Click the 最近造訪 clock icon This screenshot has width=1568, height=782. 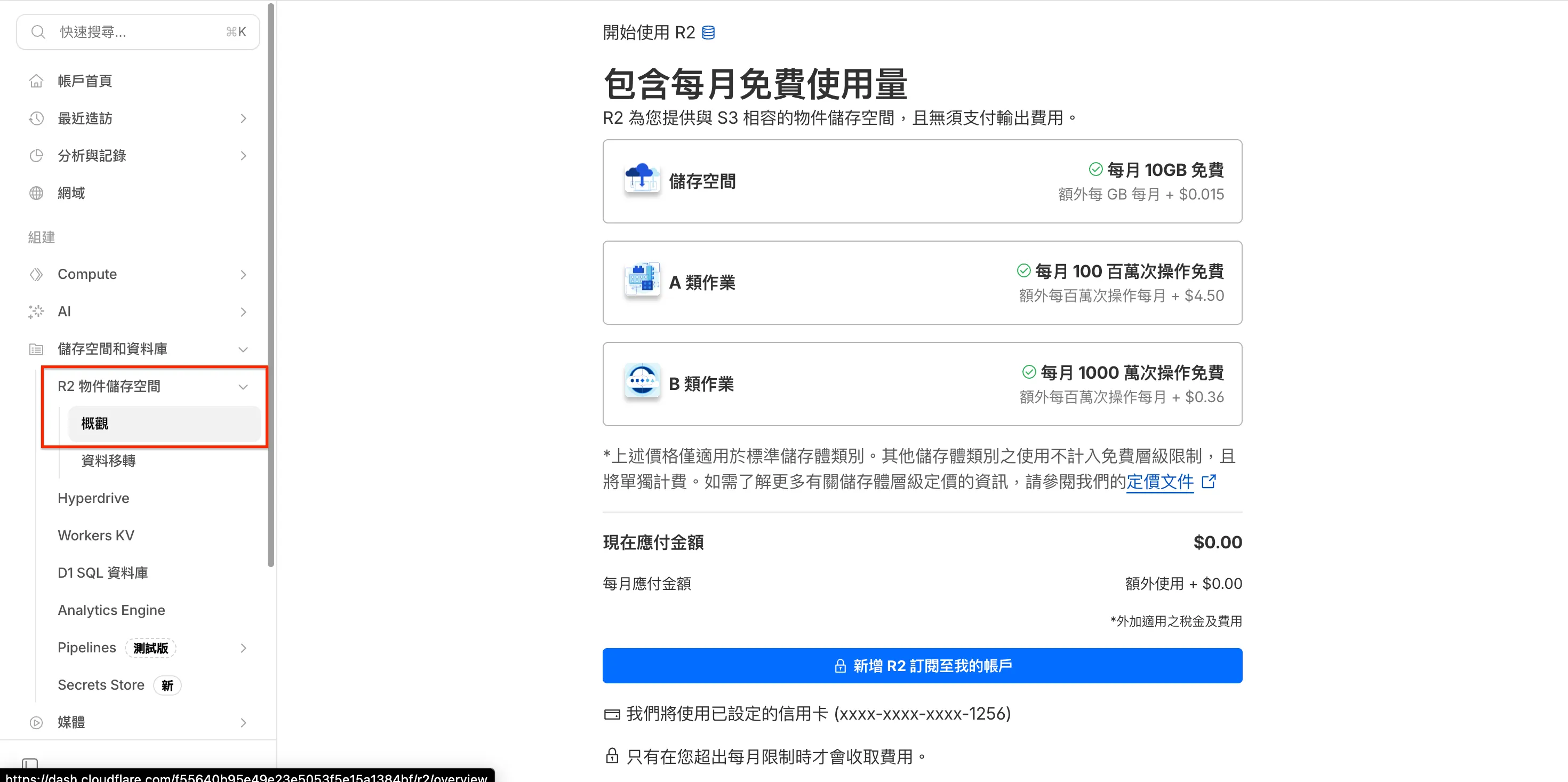click(36, 118)
